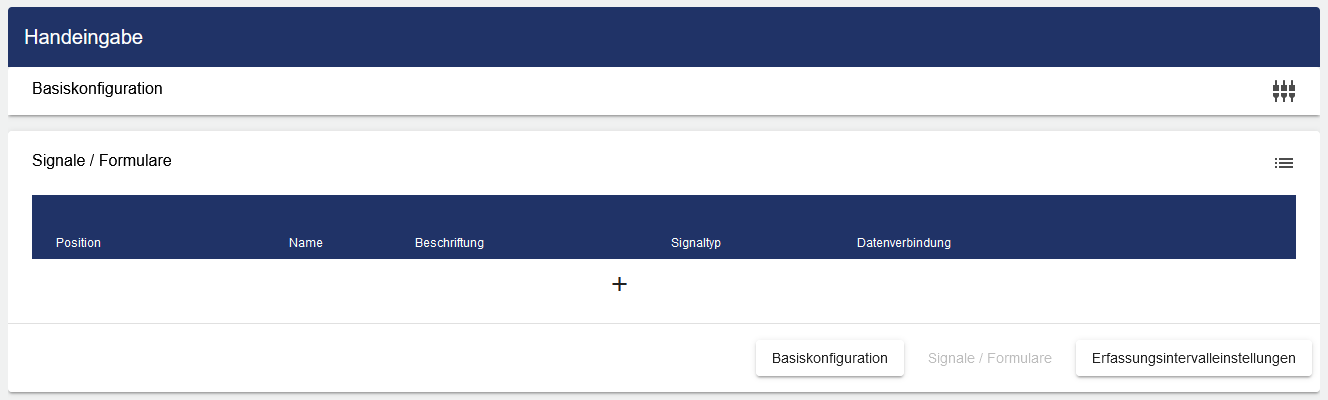
Task: Click the dark blue title bar right of Handeingabe
Action: coord(700,37)
